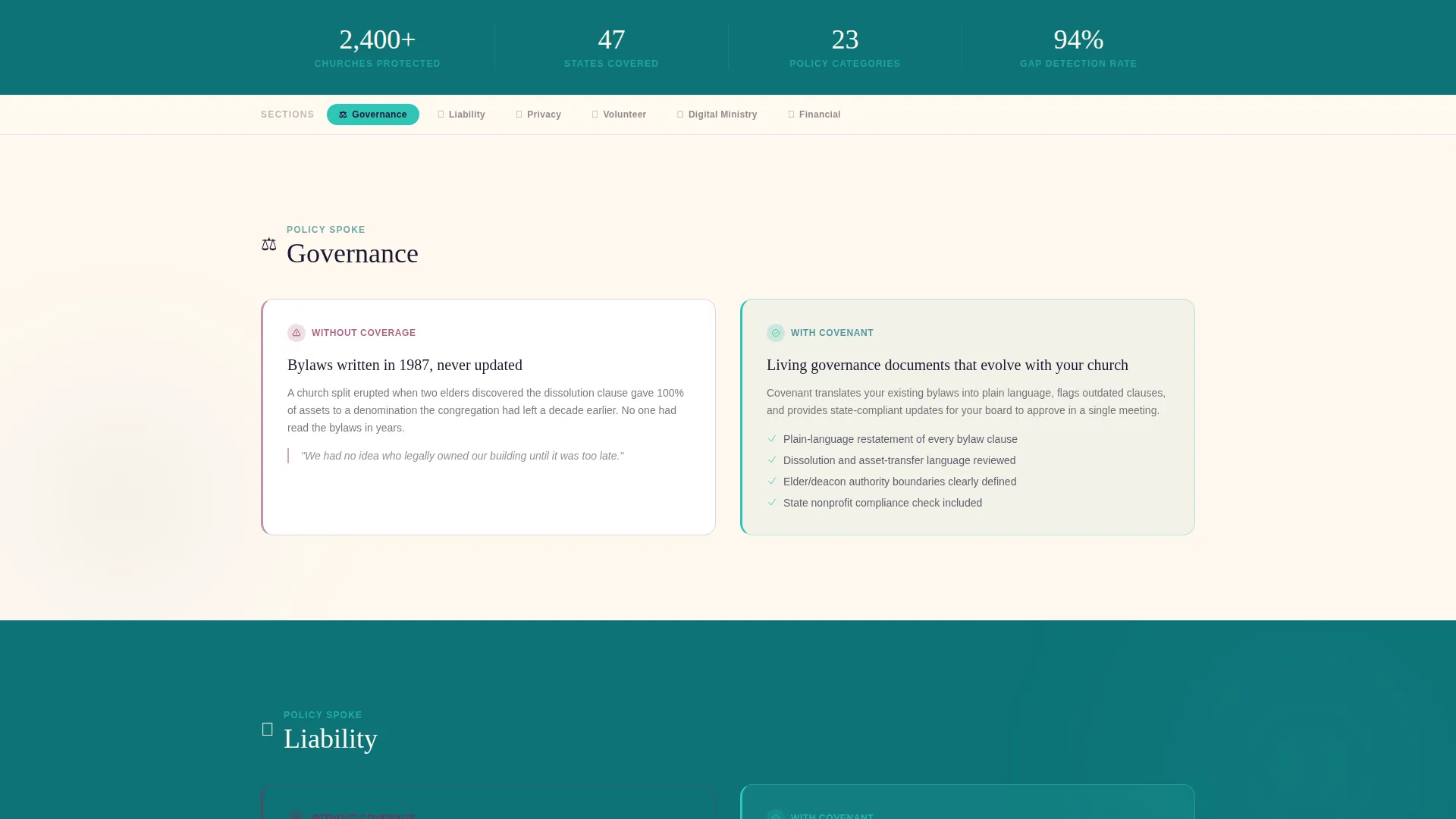Image resolution: width=1456 pixels, height=819 pixels.
Task: Click the 23 policy categories stat
Action: (x=845, y=47)
